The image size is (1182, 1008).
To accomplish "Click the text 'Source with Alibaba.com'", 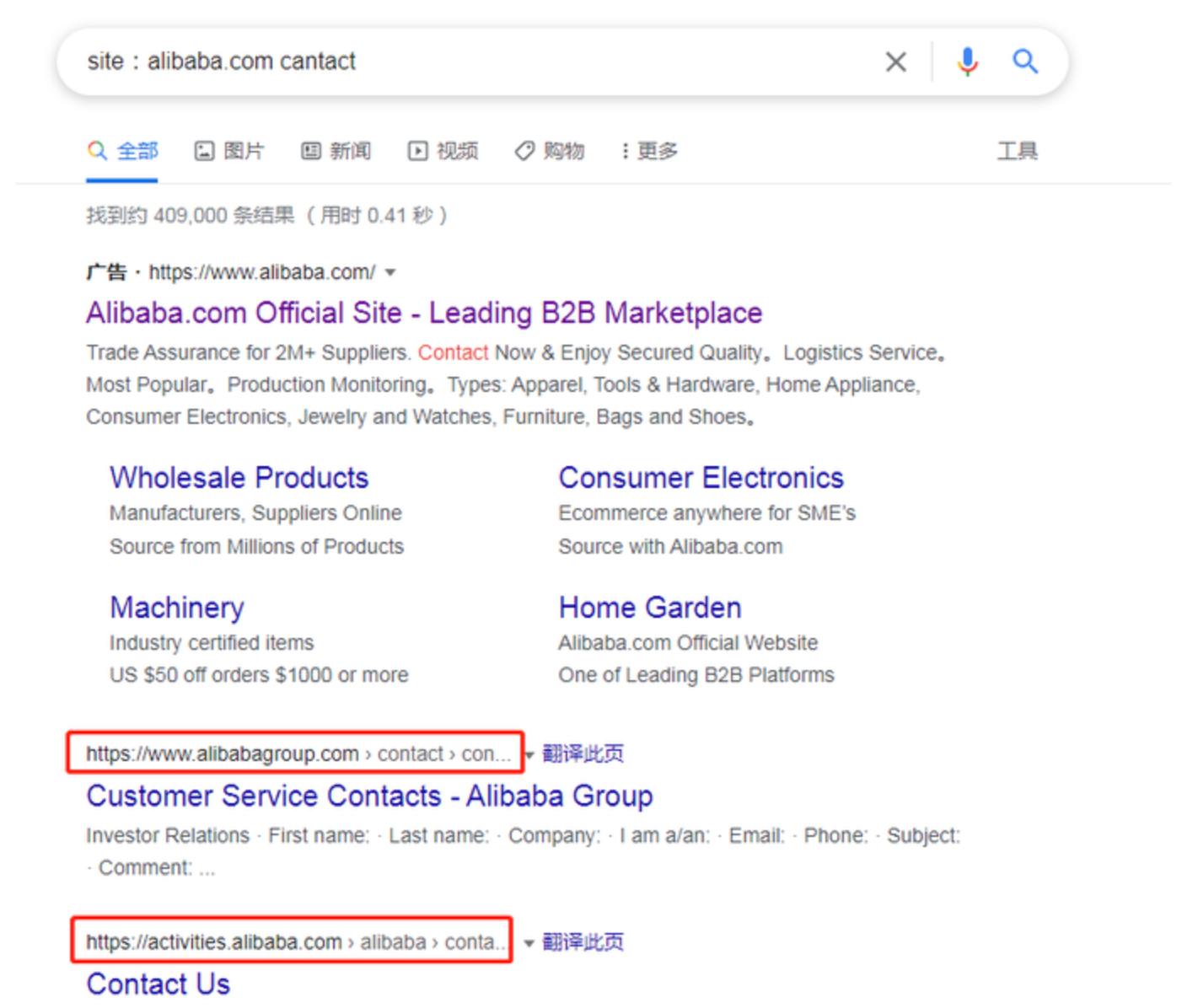I will pos(670,546).
